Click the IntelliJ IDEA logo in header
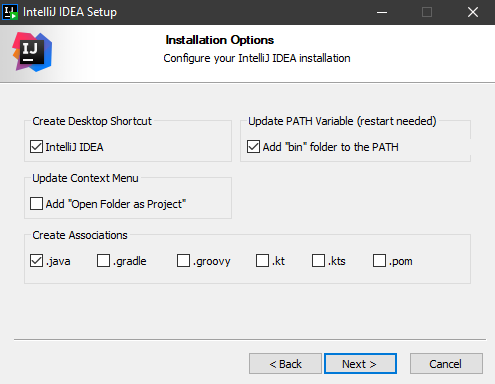 [32, 52]
